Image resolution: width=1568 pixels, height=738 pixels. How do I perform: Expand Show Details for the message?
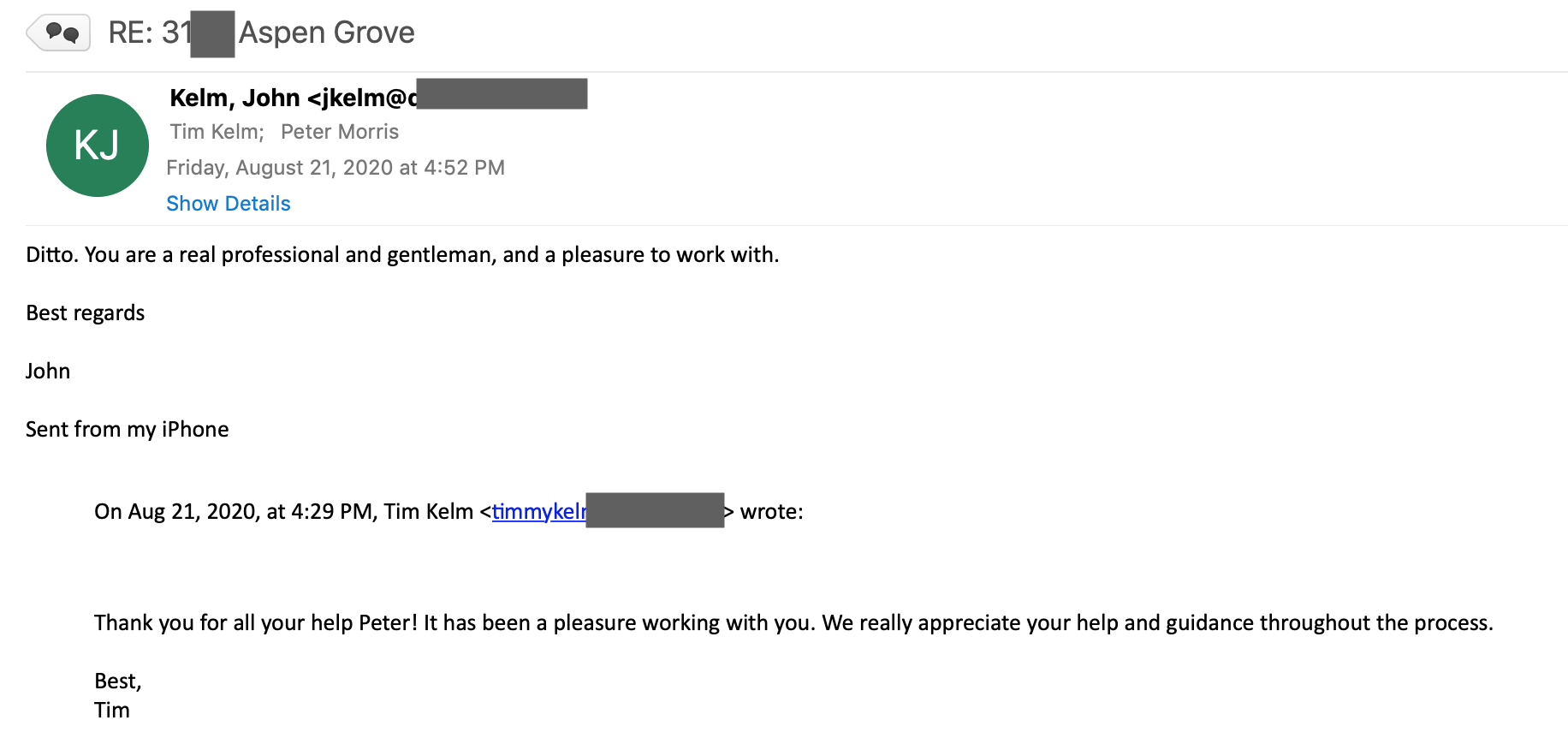pyautogui.click(x=229, y=204)
